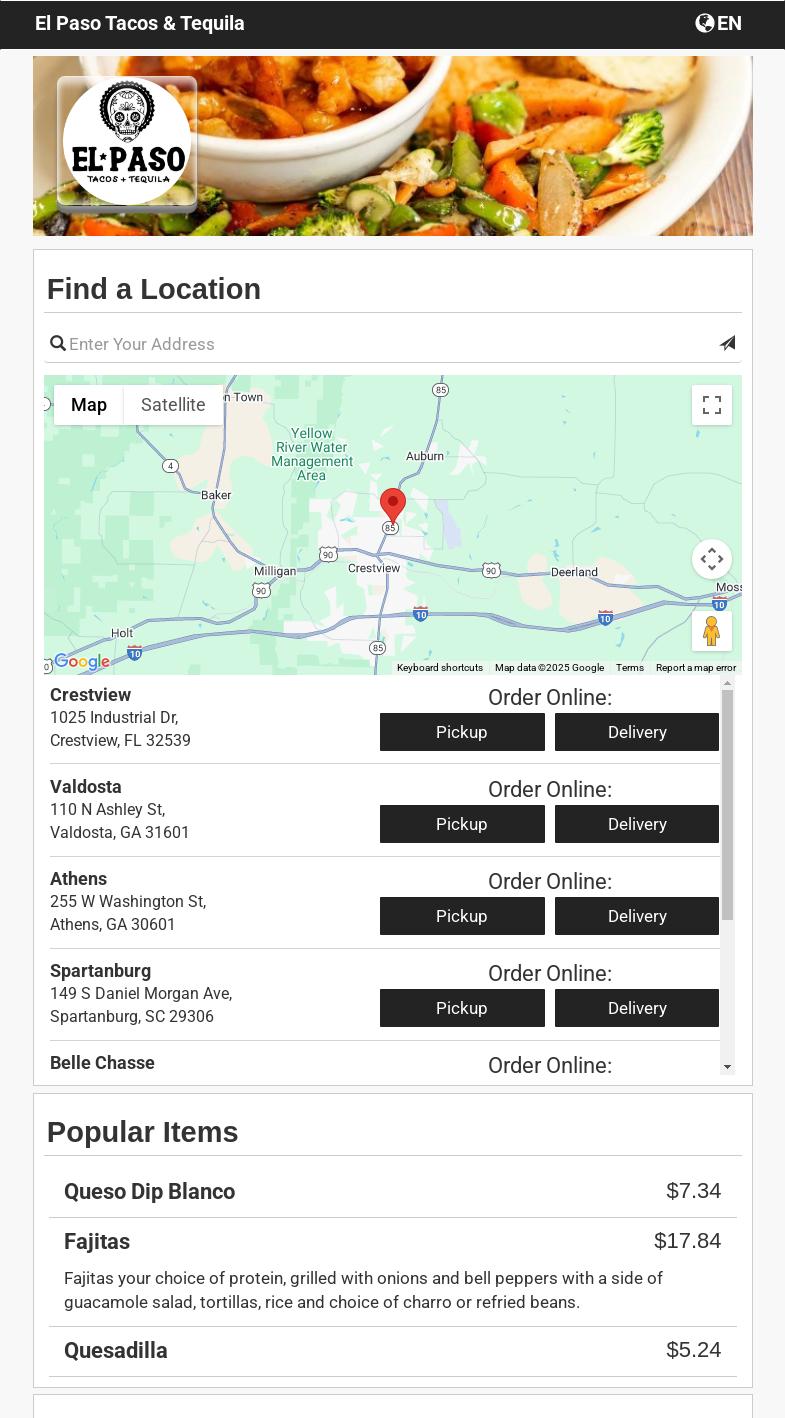Open the Queso Dip Blanco item
The height and width of the screenshot is (1418, 785).
point(150,1192)
